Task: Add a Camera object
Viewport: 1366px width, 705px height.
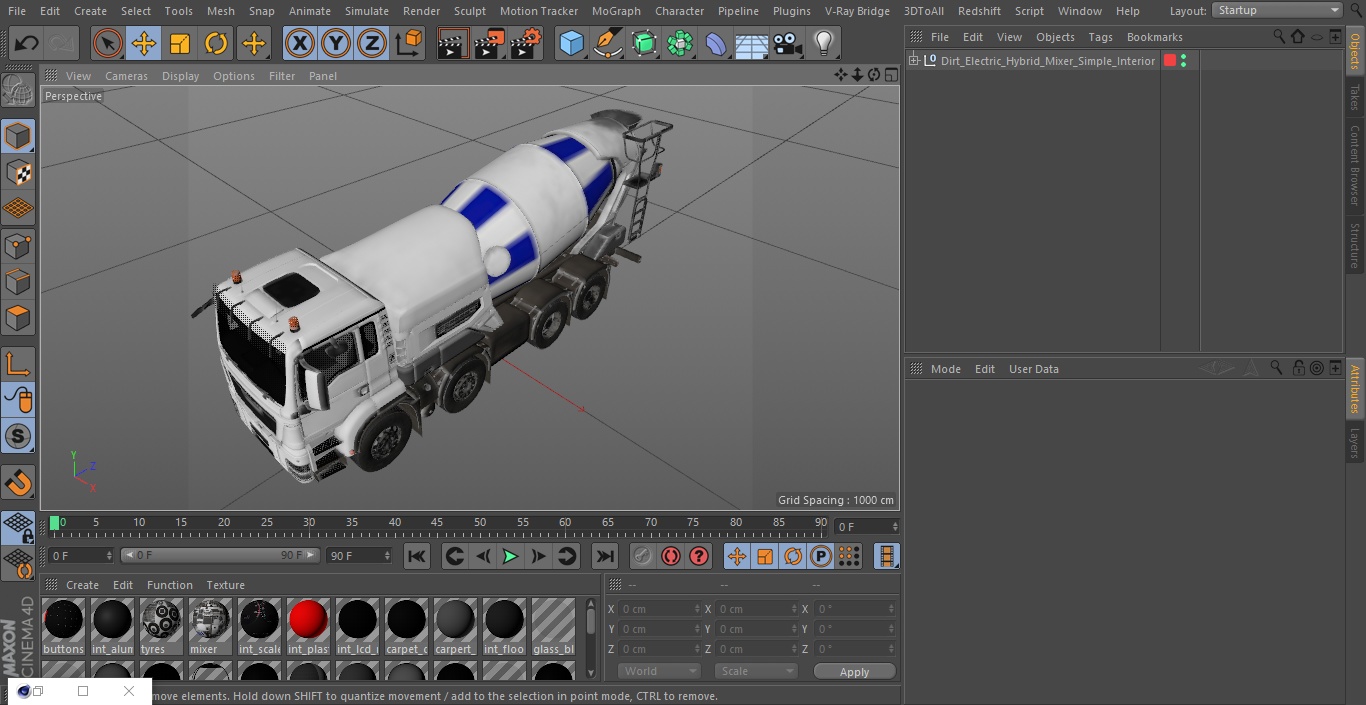Action: [x=788, y=43]
